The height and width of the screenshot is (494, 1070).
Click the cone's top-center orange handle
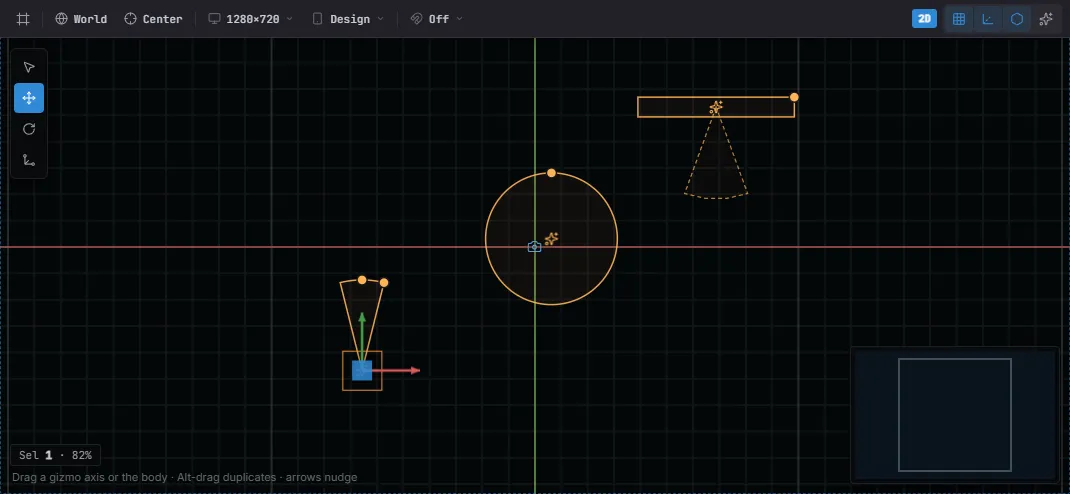[362, 280]
